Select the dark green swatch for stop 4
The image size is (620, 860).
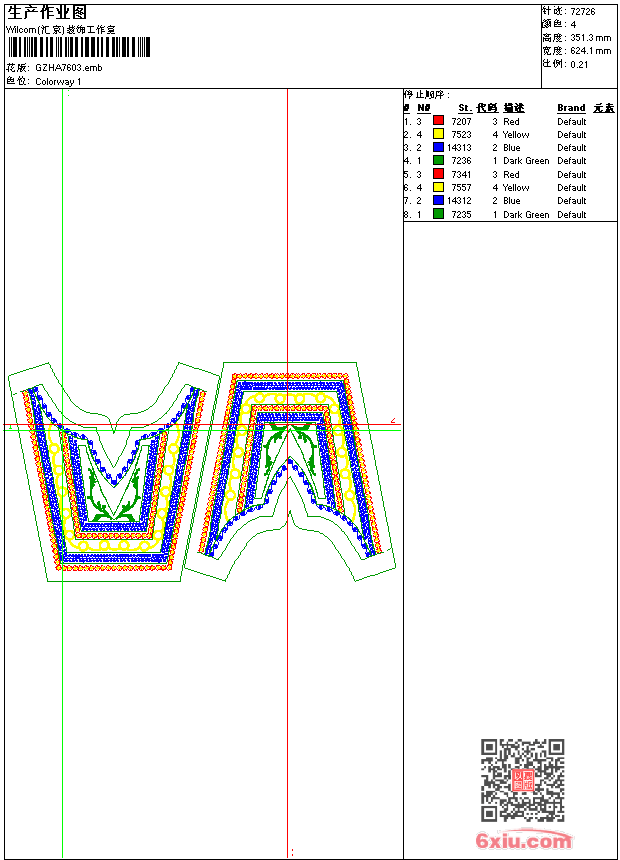[x=438, y=160]
